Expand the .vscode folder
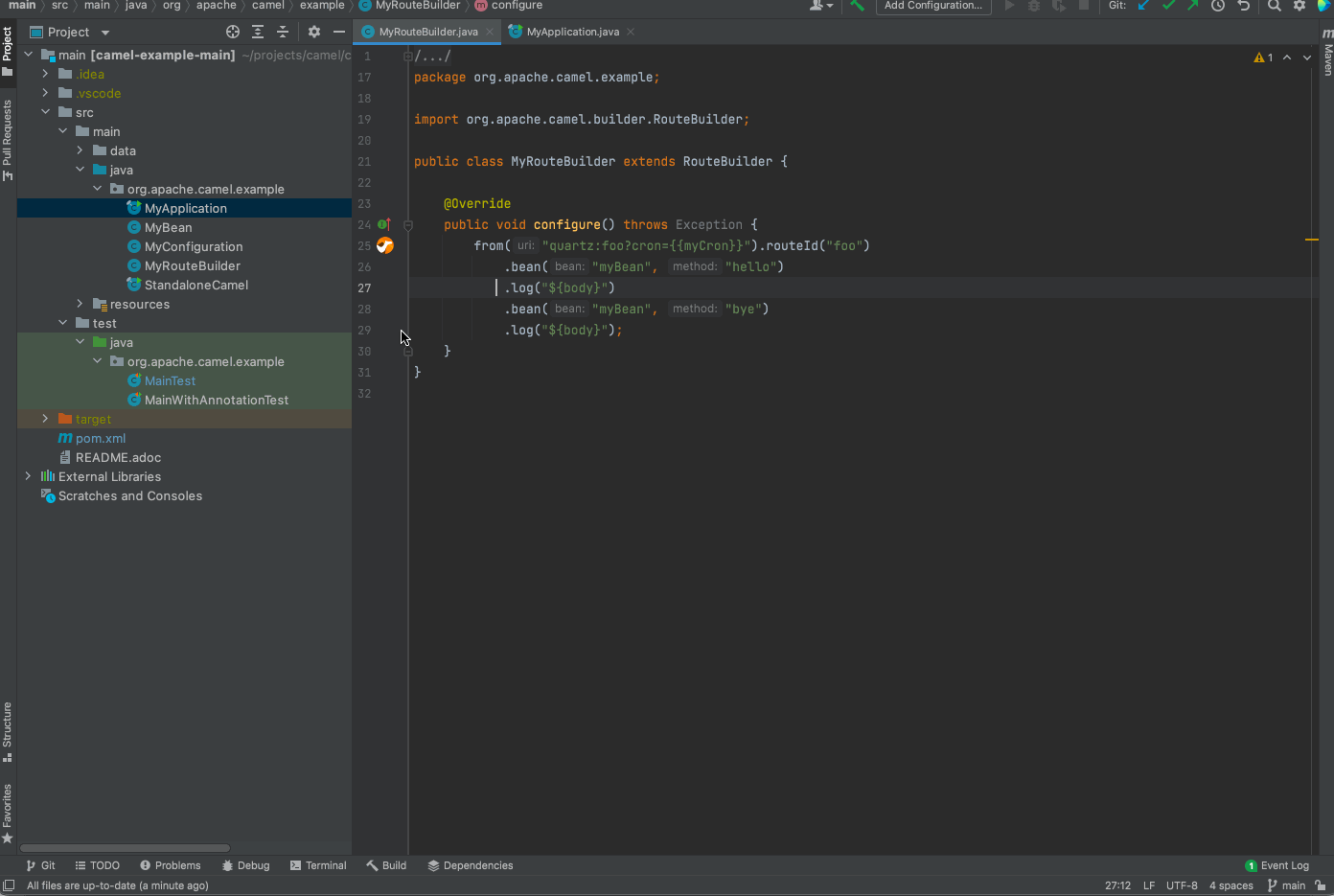1334x896 pixels. 45,93
